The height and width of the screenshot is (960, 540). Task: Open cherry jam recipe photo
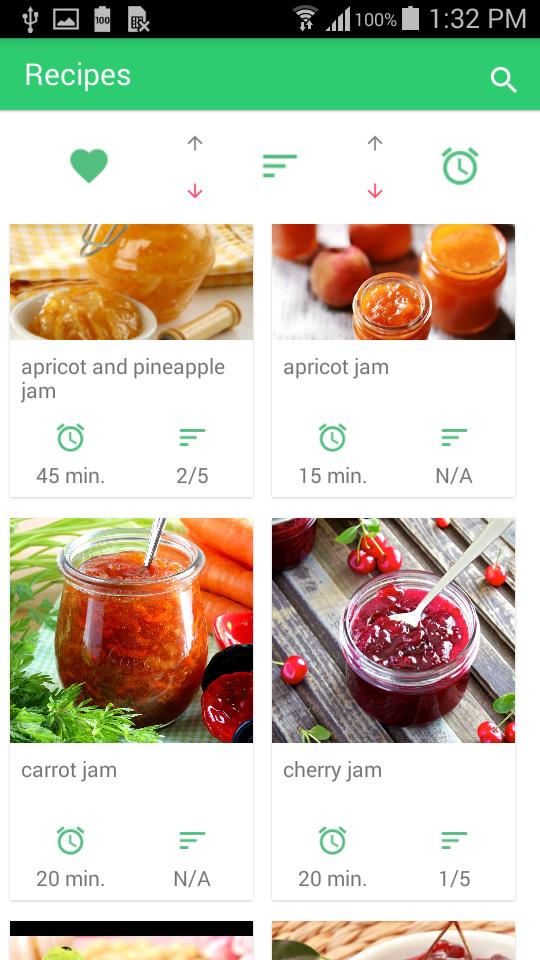(x=393, y=631)
